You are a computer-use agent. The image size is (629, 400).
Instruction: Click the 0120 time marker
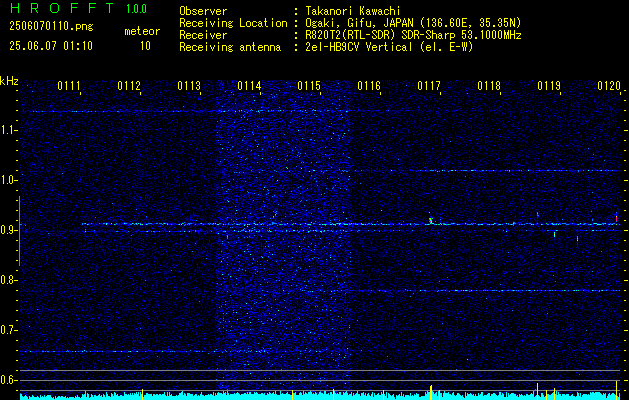[609, 85]
